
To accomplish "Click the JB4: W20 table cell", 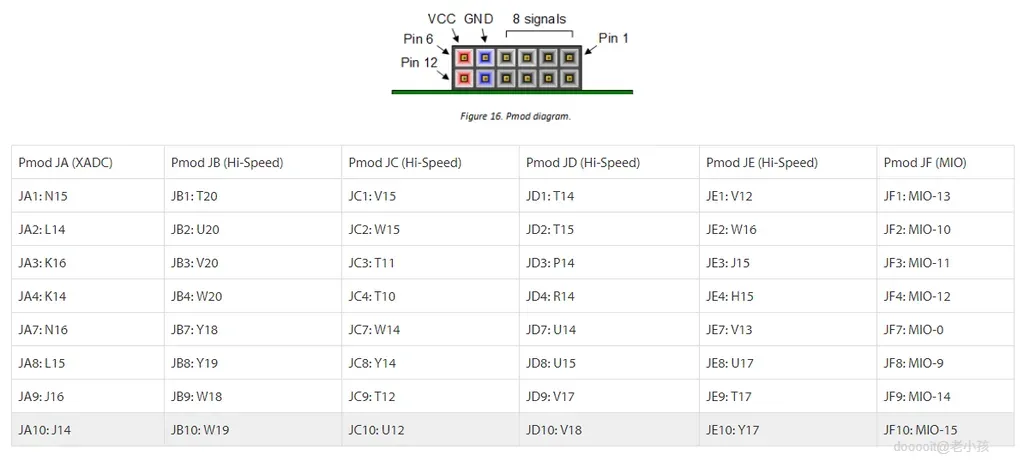I will tap(253, 296).
